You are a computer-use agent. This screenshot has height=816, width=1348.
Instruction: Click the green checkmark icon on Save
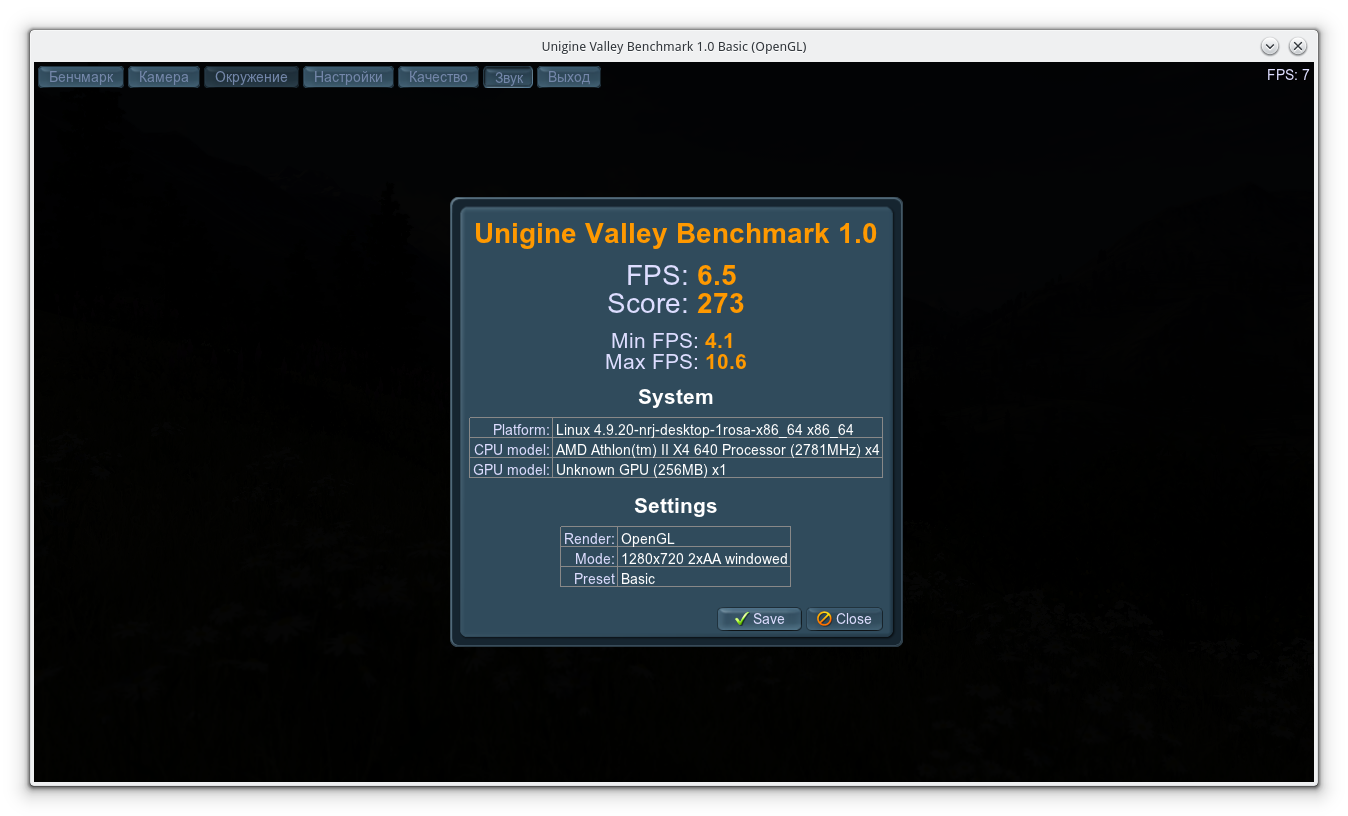[741, 619]
